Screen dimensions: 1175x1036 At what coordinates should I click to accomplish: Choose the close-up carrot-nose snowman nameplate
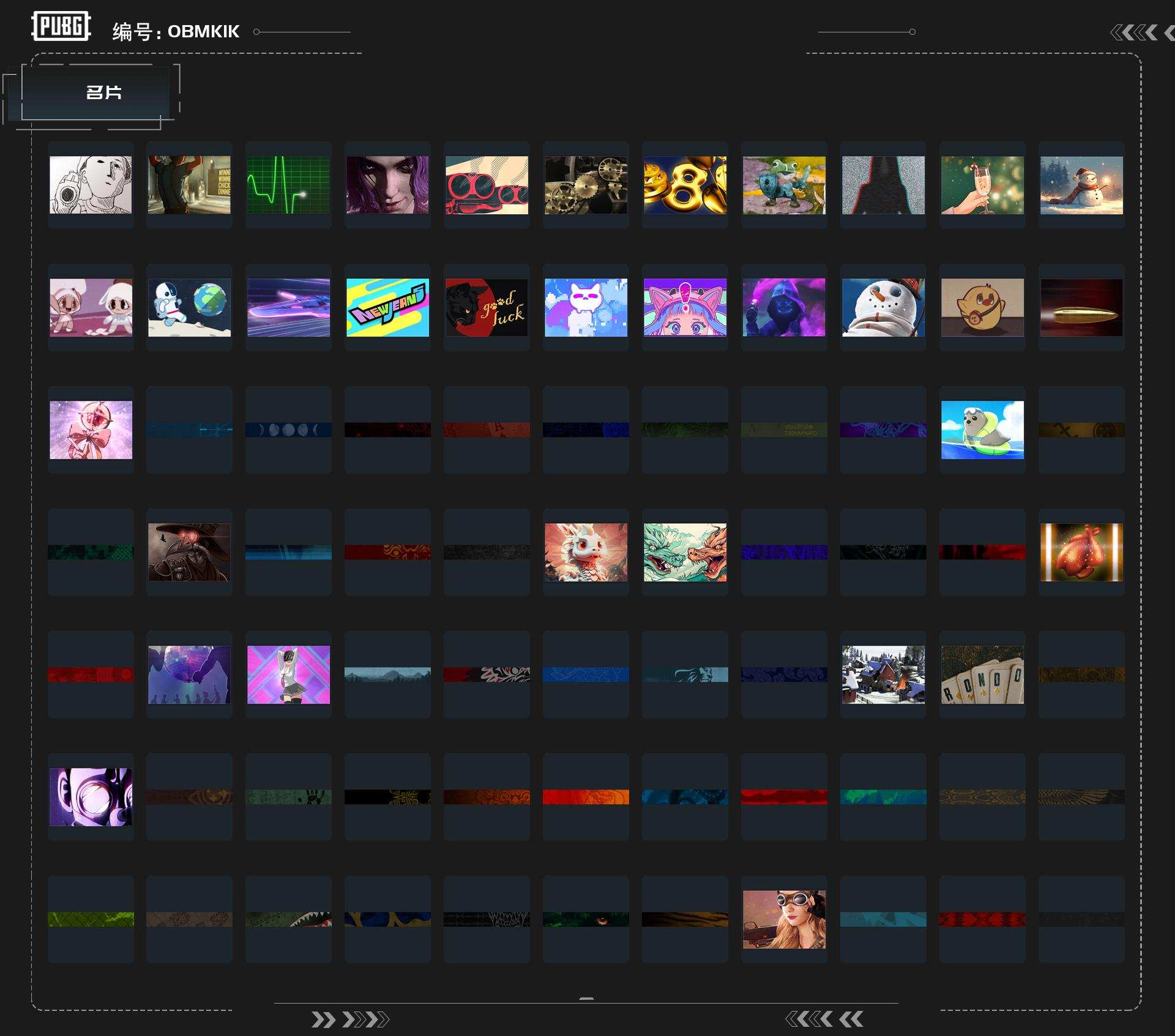point(884,307)
